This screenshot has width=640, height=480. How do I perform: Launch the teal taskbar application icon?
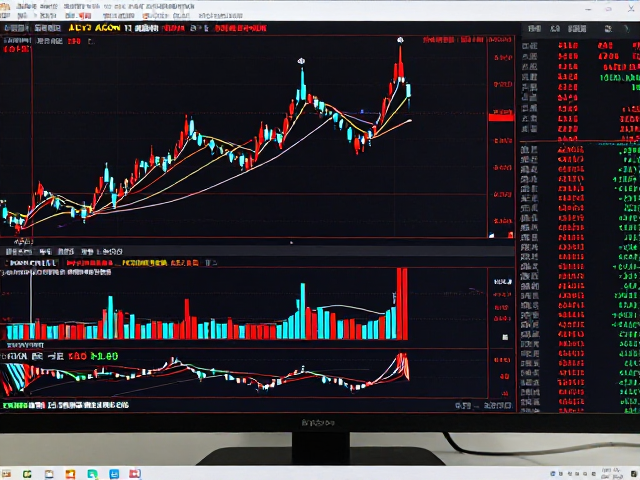tap(93, 474)
